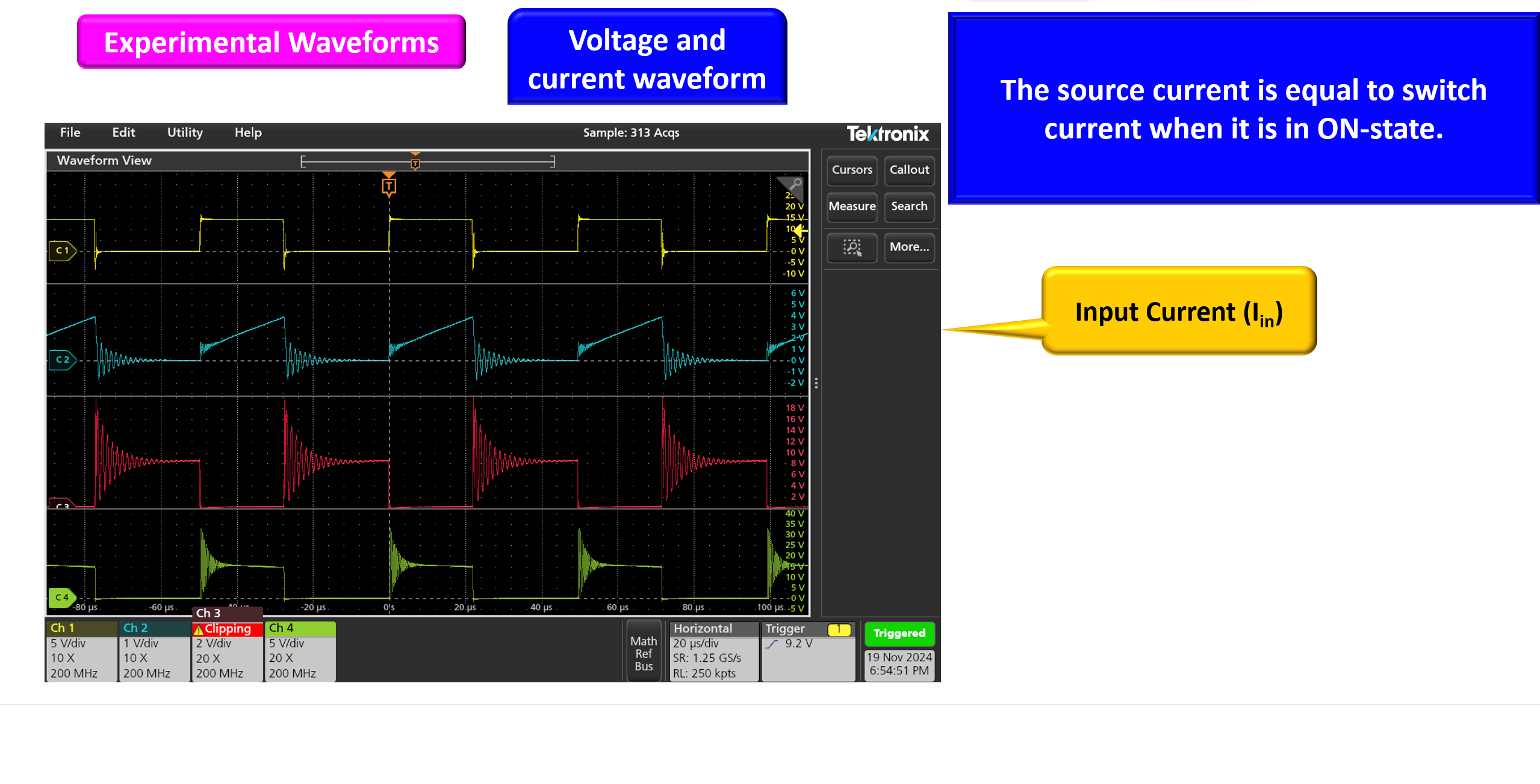Viewport: 1540px width, 784px height.
Task: Select the green C4 channel handle
Action: (63, 597)
